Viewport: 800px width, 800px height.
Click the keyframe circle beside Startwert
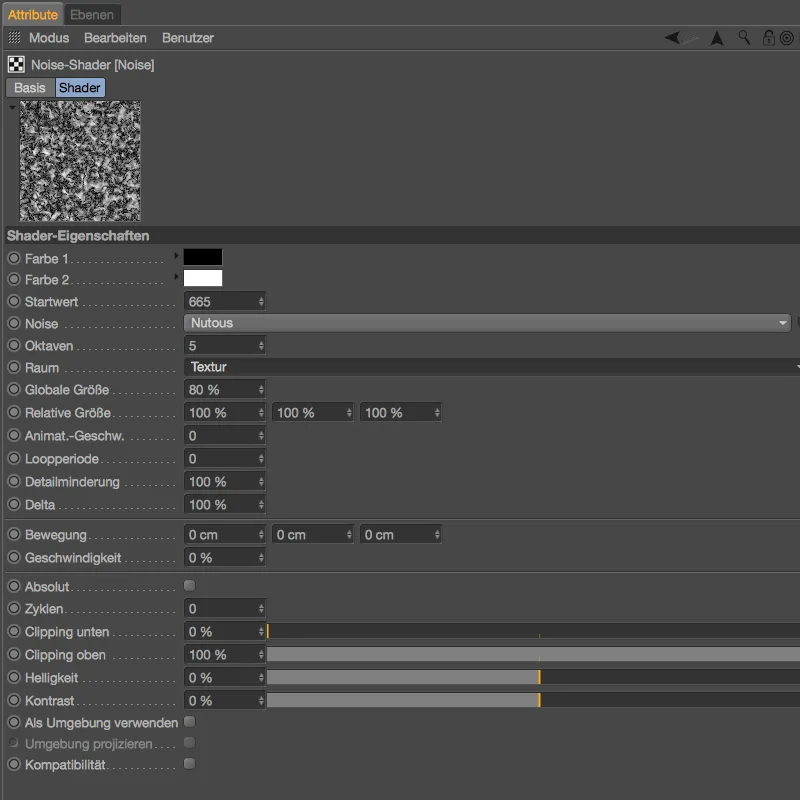pyautogui.click(x=14, y=301)
